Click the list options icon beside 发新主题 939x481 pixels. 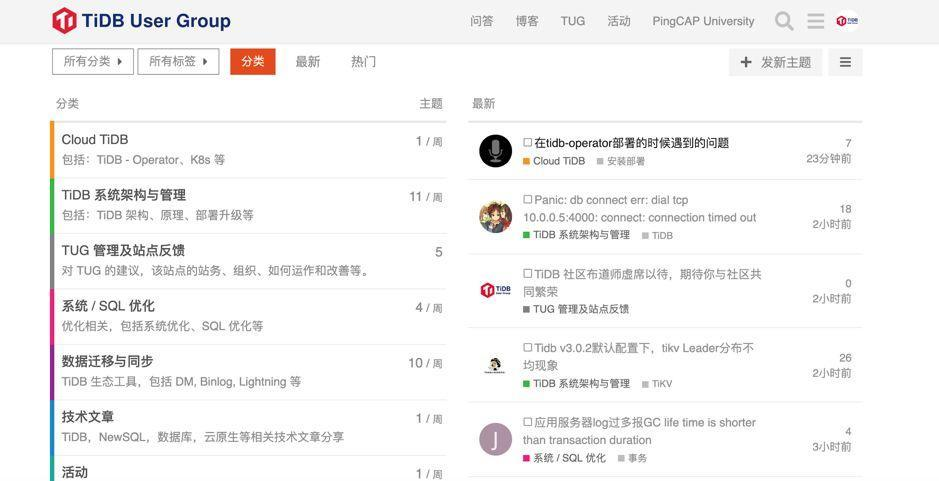(845, 62)
